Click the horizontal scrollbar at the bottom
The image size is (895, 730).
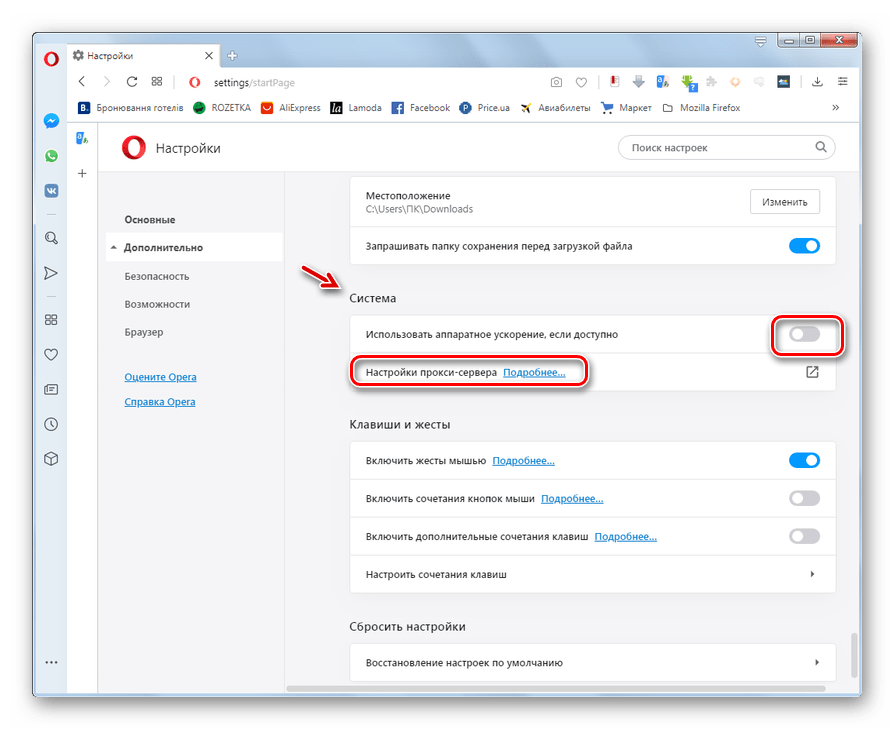pyautogui.click(x=556, y=688)
